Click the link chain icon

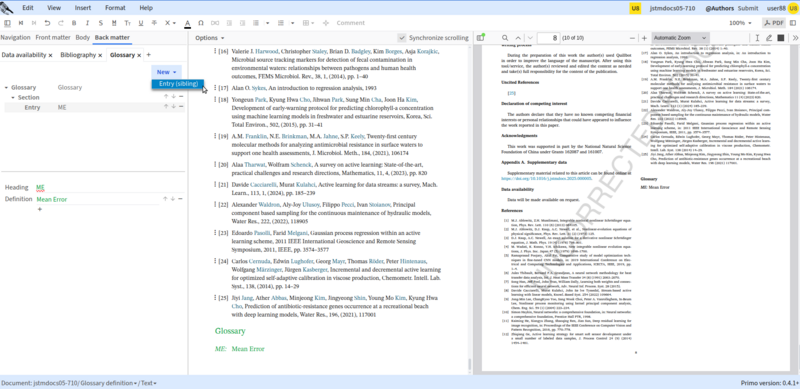(x=215, y=23)
